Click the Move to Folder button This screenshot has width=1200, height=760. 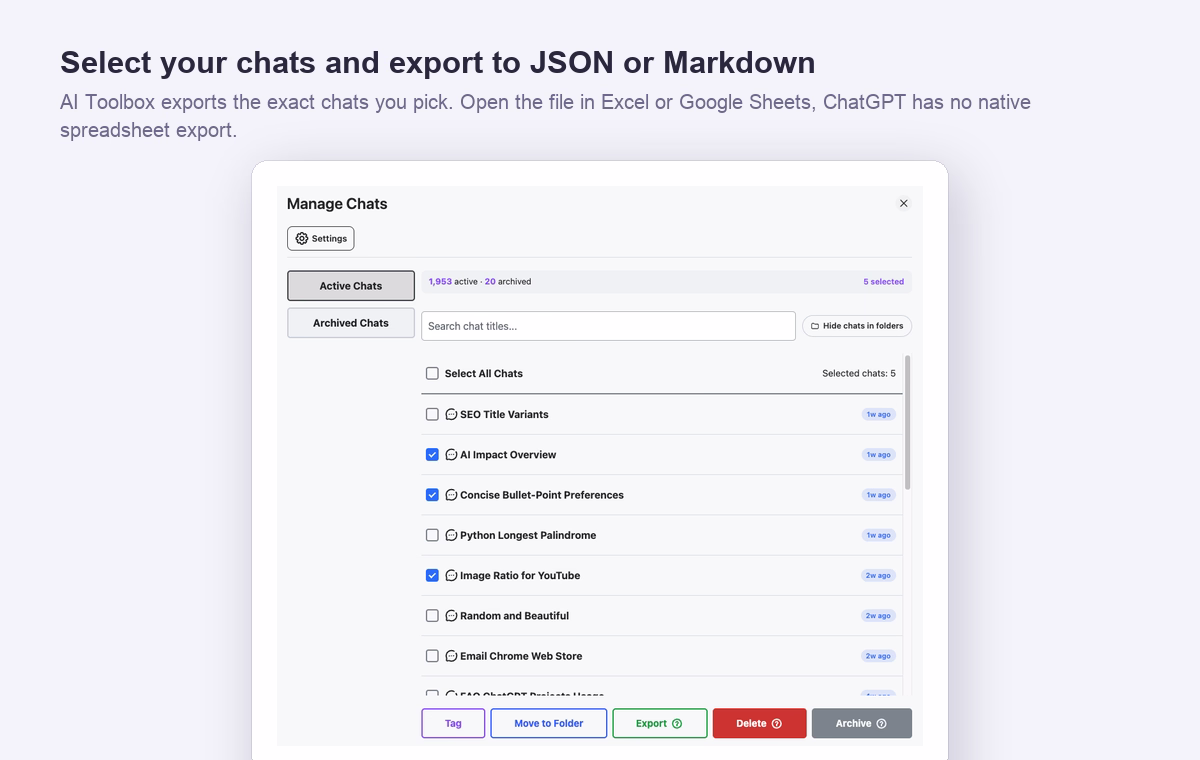(549, 724)
